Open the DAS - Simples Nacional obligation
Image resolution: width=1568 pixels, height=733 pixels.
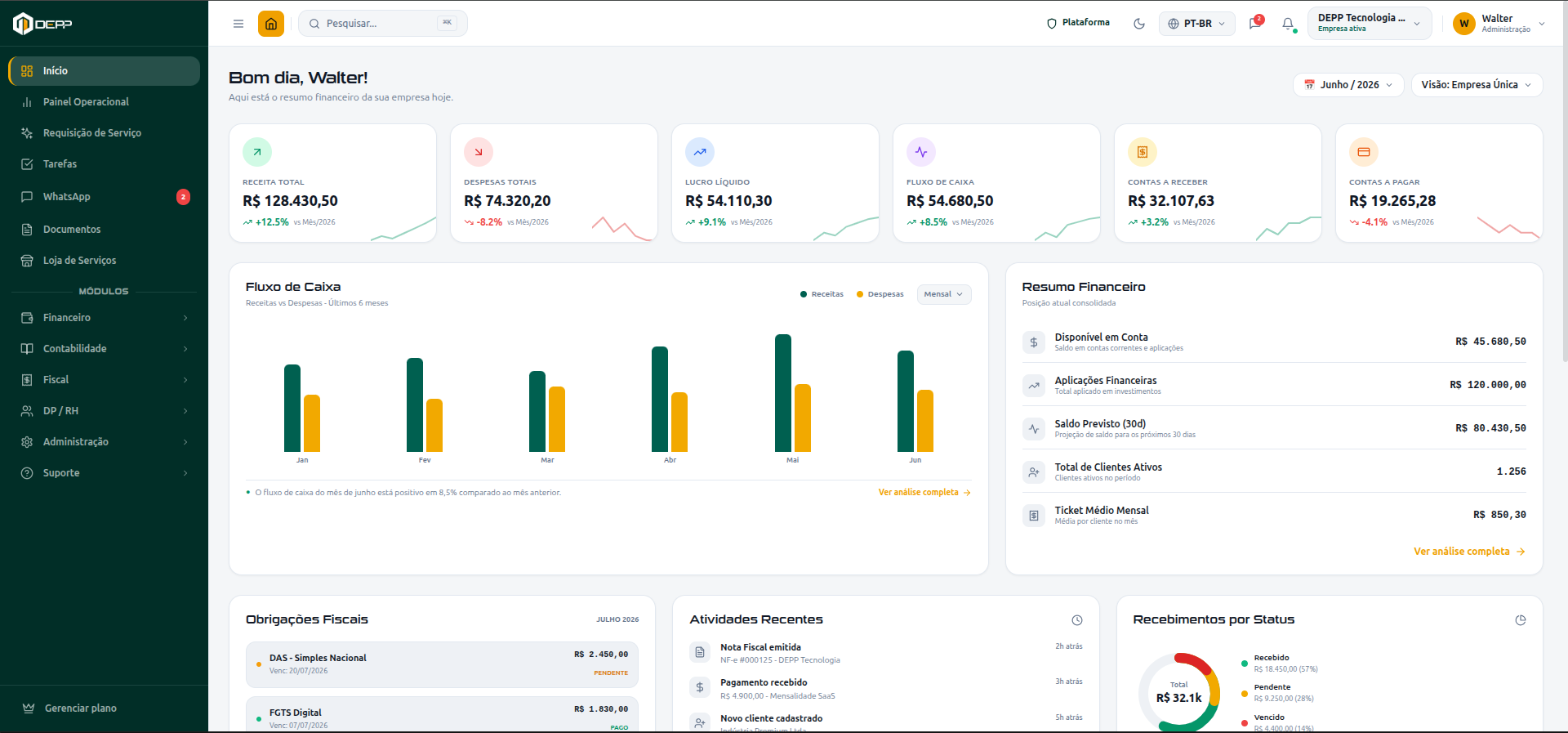point(442,664)
